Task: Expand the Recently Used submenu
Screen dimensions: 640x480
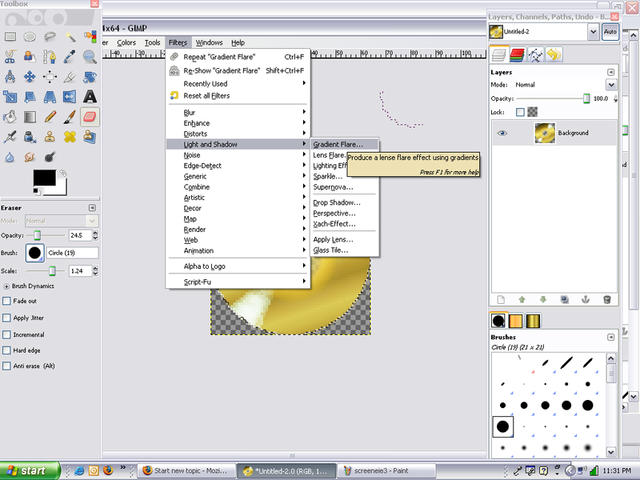Action: coord(237,84)
